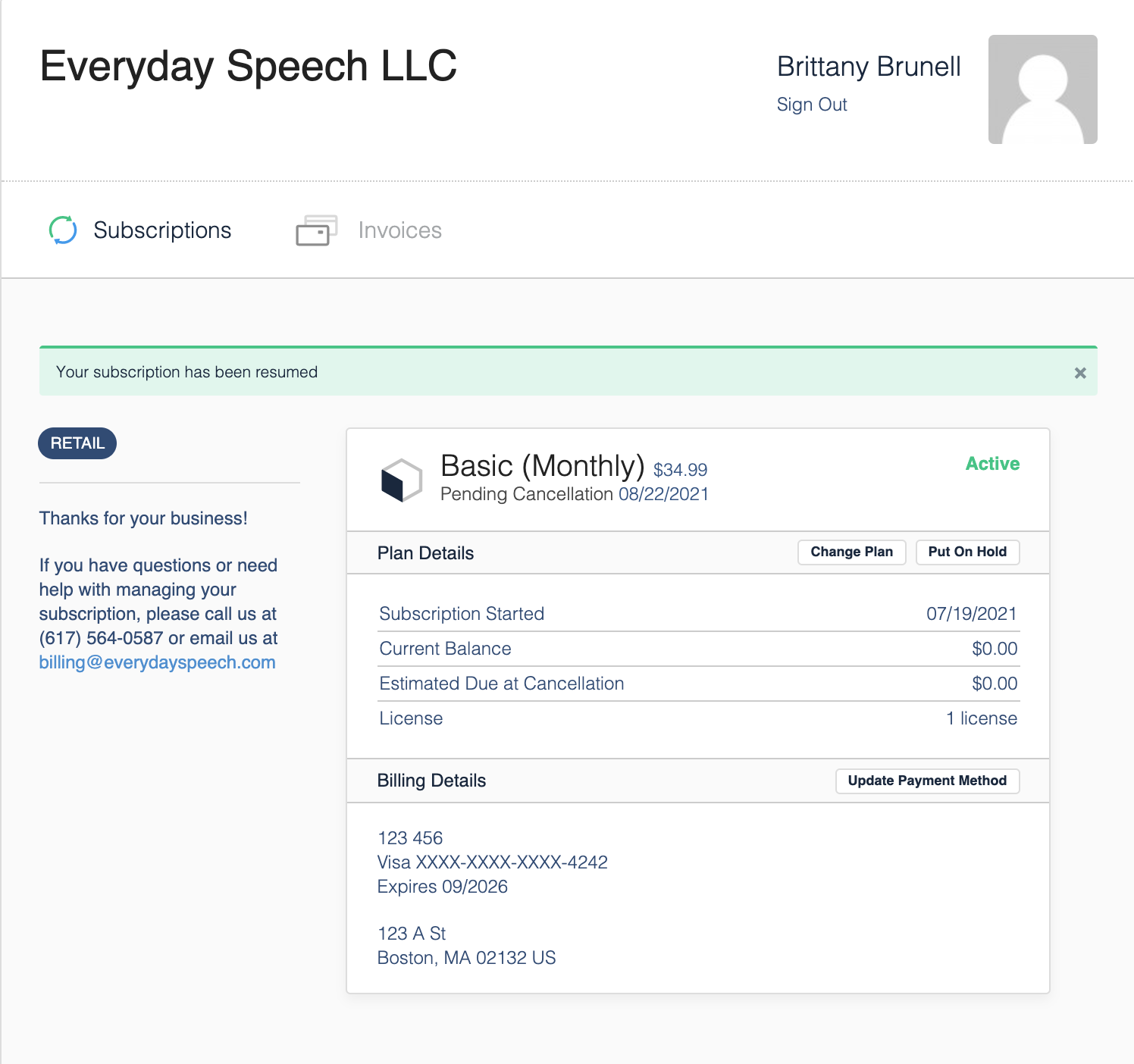Click the Sign Out link
Image resolution: width=1134 pixels, height=1064 pixels.
click(x=812, y=105)
